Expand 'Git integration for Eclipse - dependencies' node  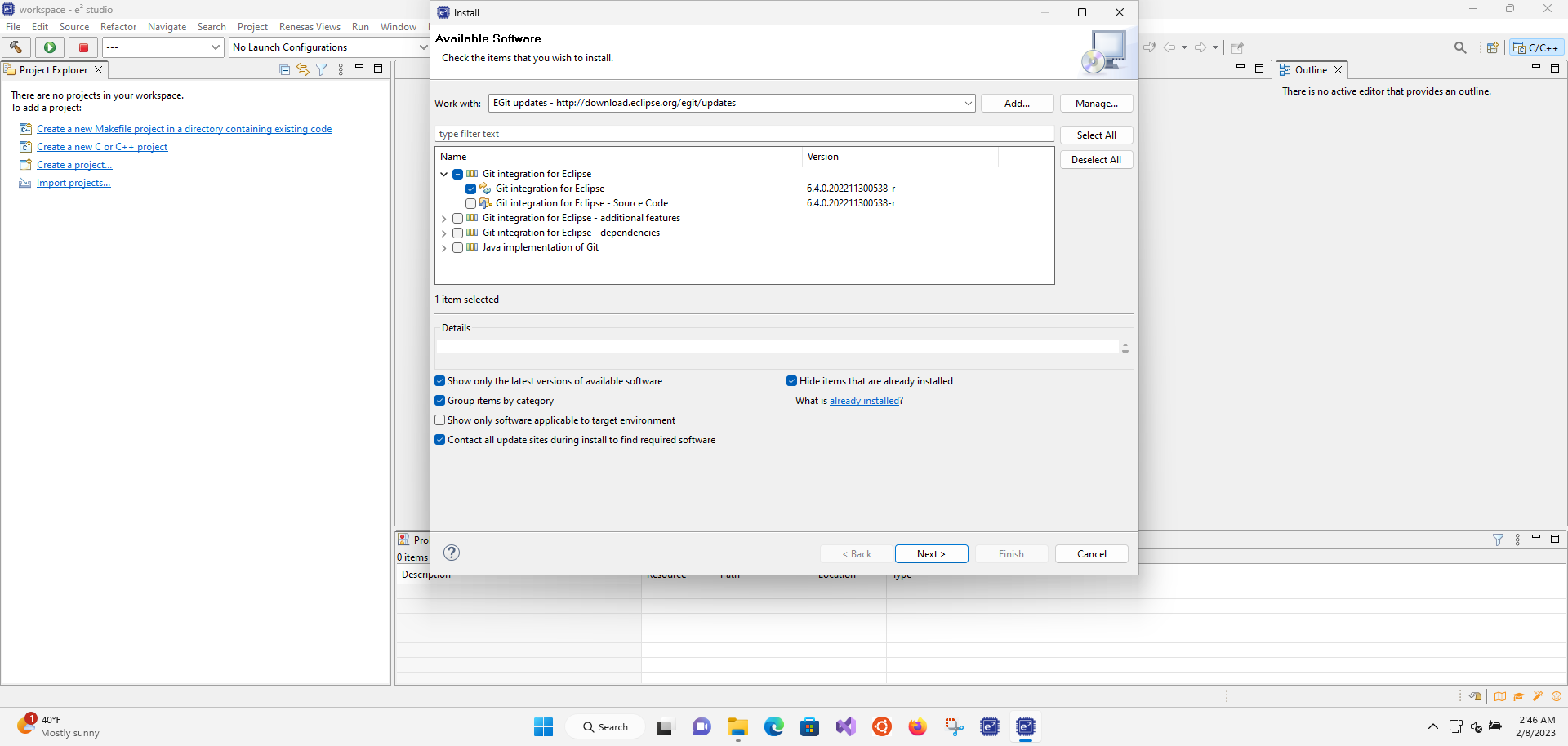coord(444,233)
